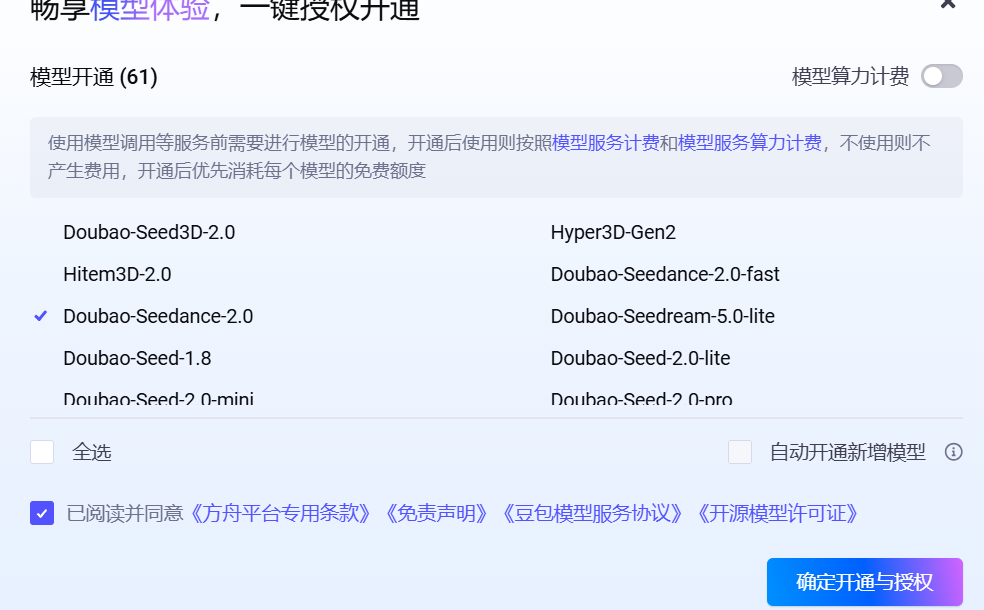Image resolution: width=984 pixels, height=610 pixels.
Task: Open 《开源模型许可证》 link
Action: click(778, 513)
